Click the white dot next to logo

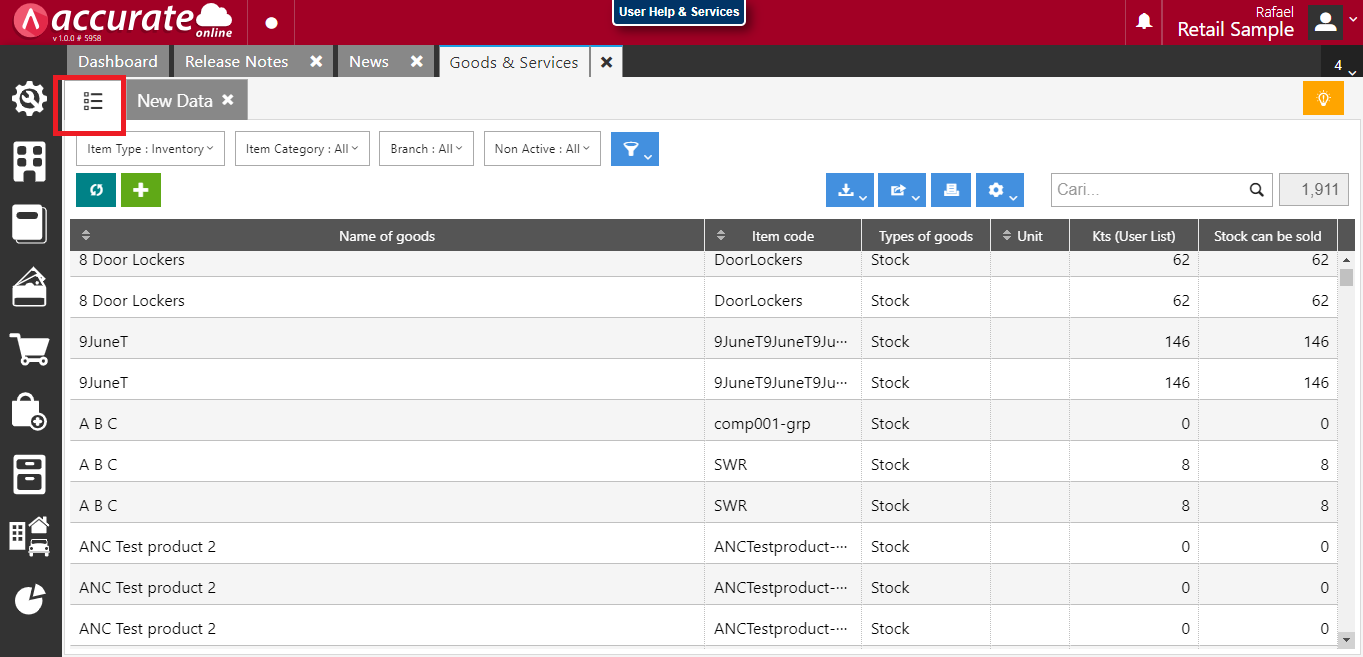click(x=271, y=23)
